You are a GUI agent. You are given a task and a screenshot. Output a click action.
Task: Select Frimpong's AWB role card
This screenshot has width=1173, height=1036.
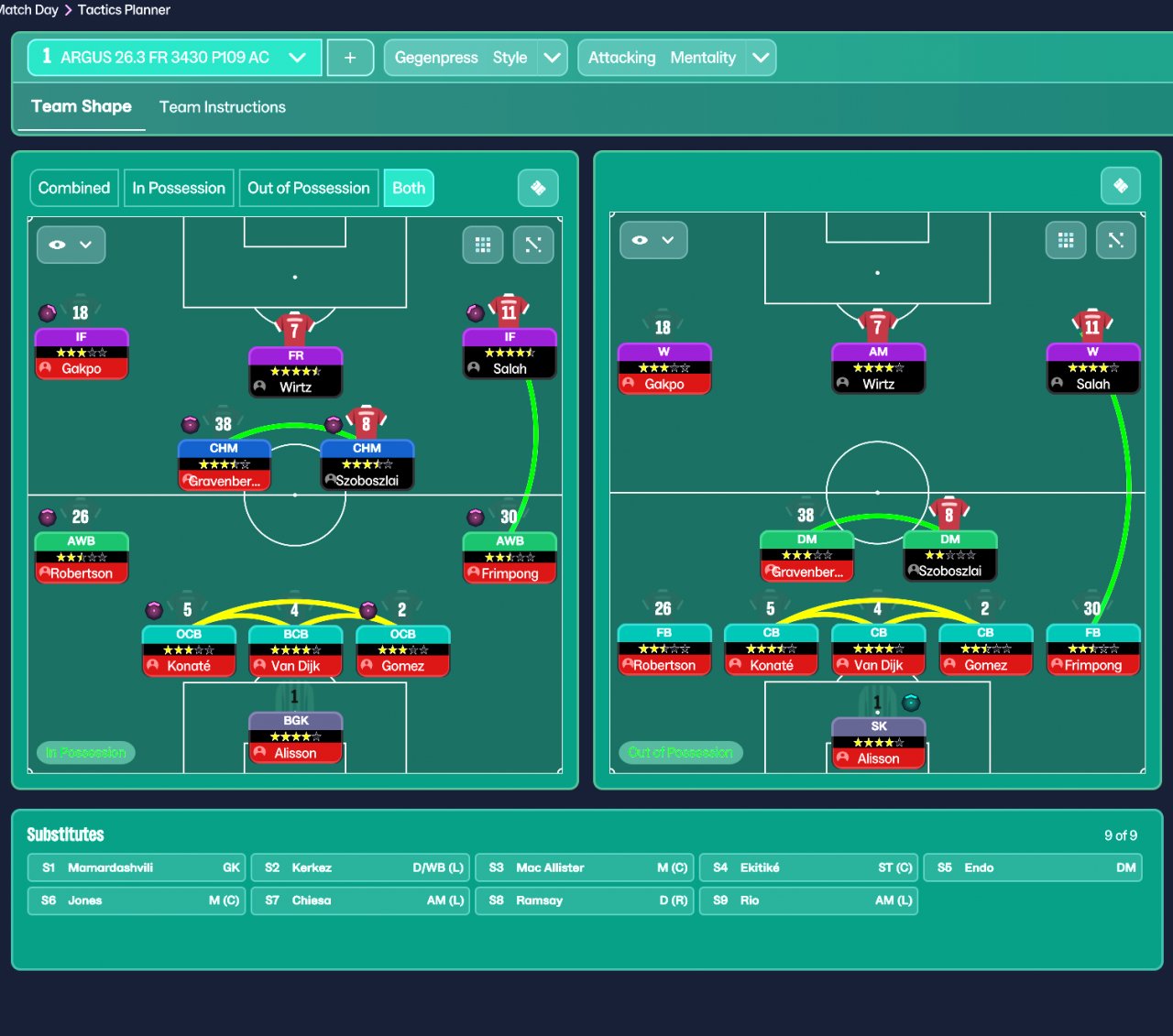click(x=510, y=558)
